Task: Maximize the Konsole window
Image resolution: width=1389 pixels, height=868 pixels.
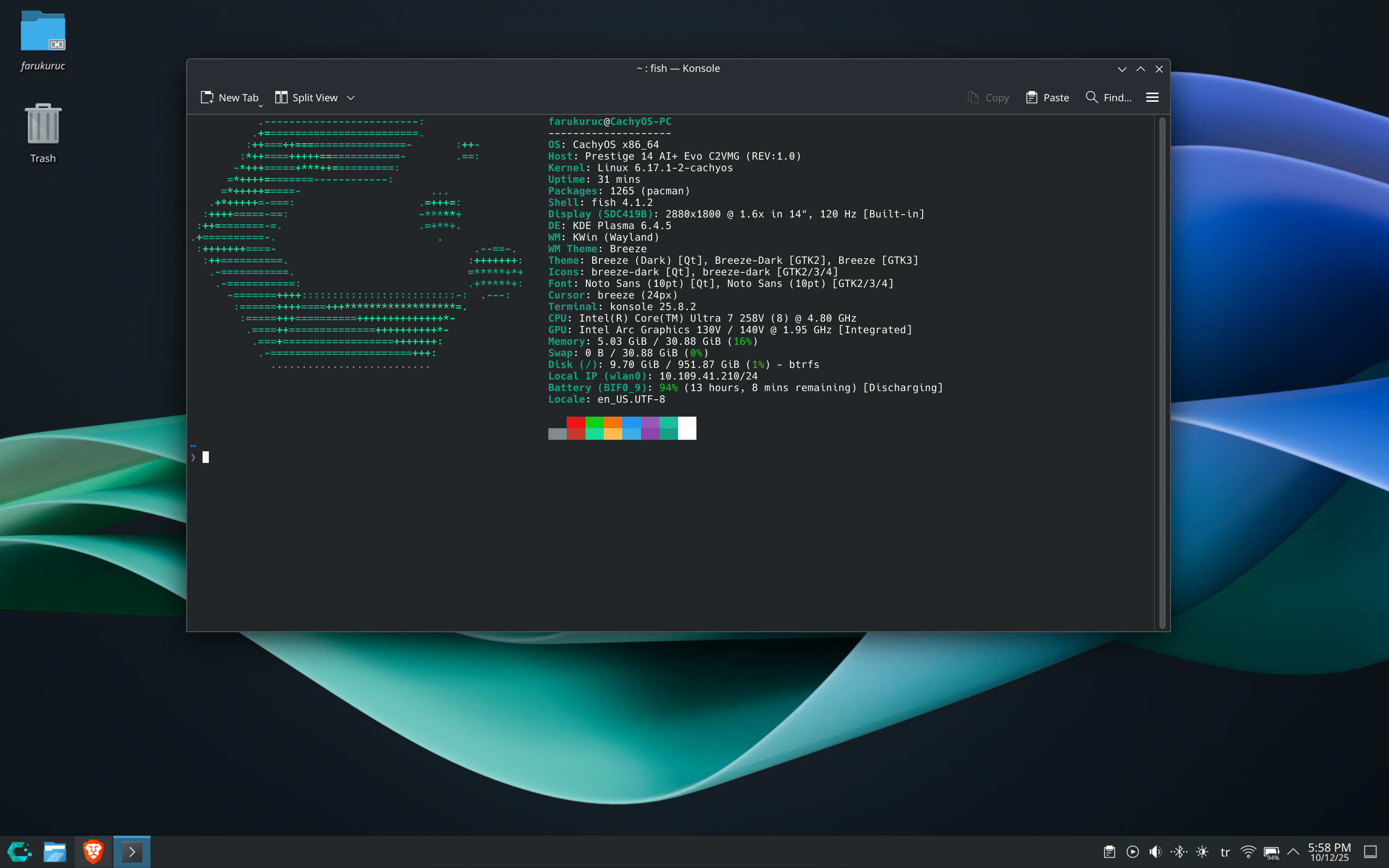Action: click(x=1141, y=69)
